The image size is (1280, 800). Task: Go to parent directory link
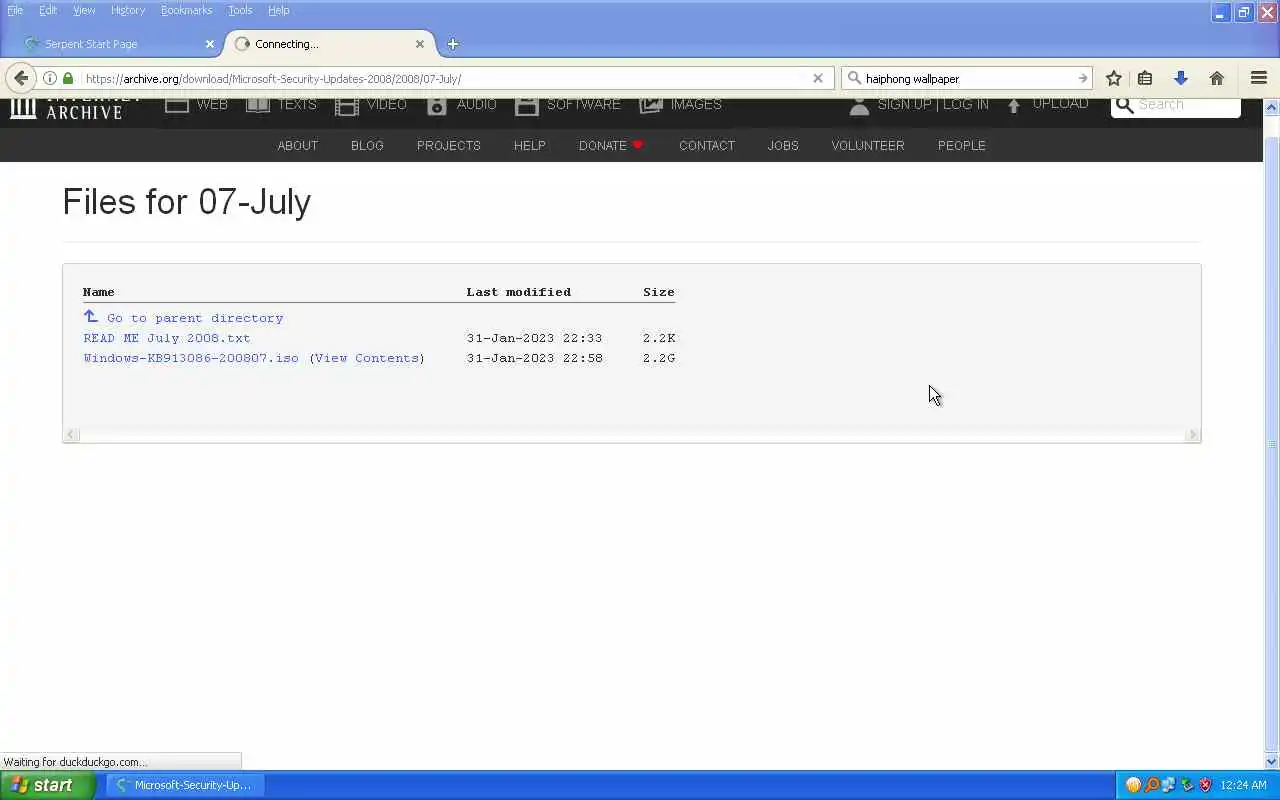pos(195,318)
